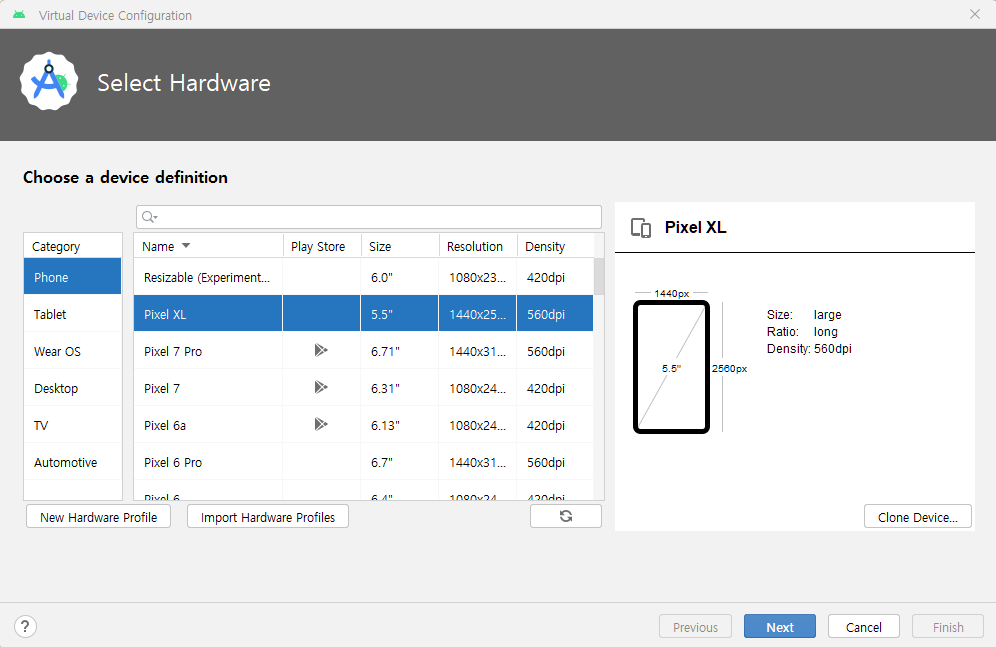The height and width of the screenshot is (647, 996).
Task: Click the Android Studio logo icon
Action: click(49, 82)
